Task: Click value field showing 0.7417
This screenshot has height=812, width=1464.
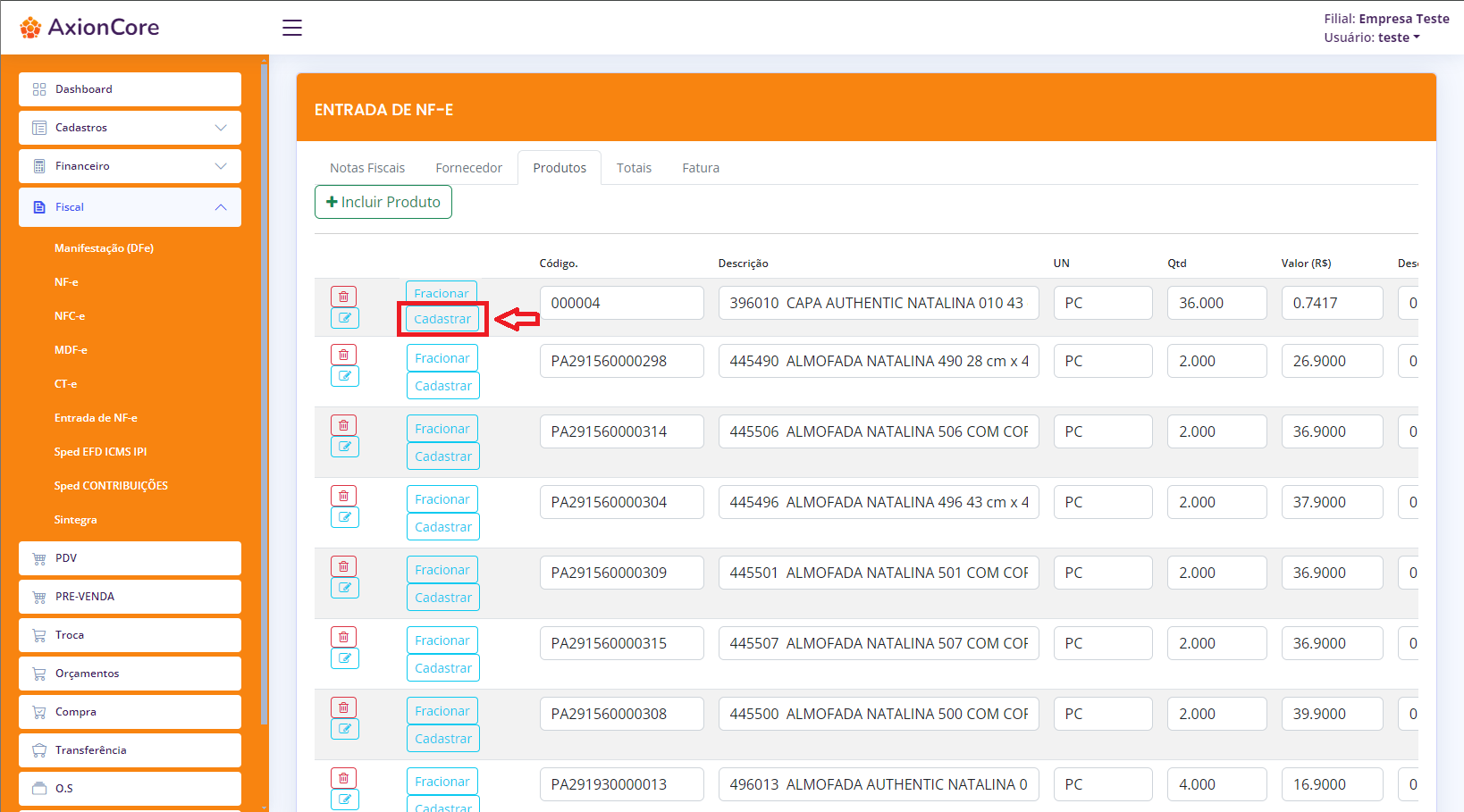Action: [1333, 303]
